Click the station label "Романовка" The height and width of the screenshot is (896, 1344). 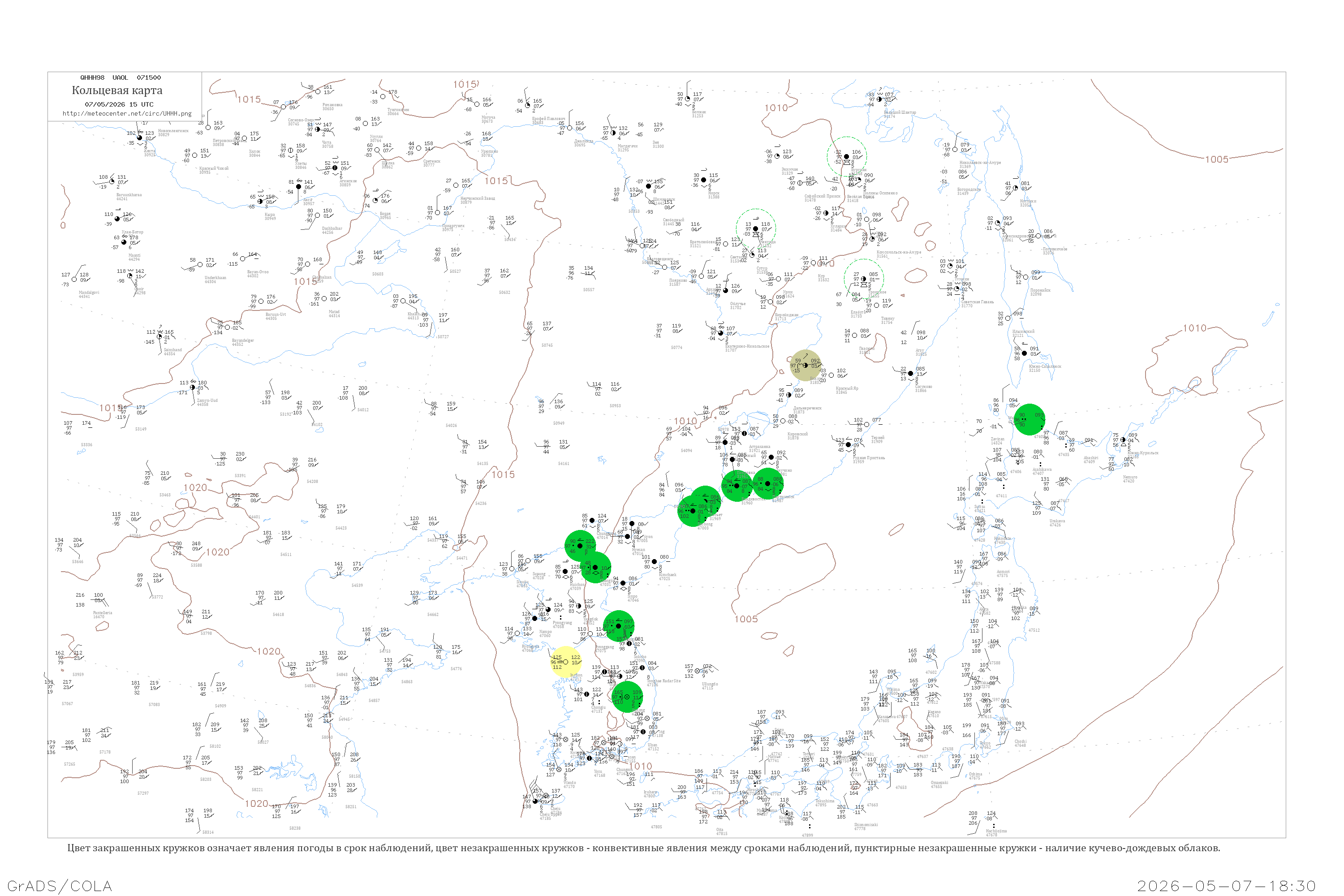coord(332,104)
